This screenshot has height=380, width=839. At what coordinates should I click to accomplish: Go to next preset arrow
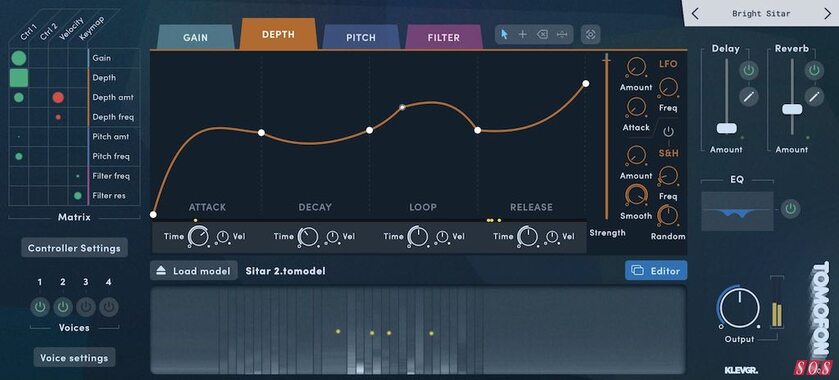(x=827, y=14)
